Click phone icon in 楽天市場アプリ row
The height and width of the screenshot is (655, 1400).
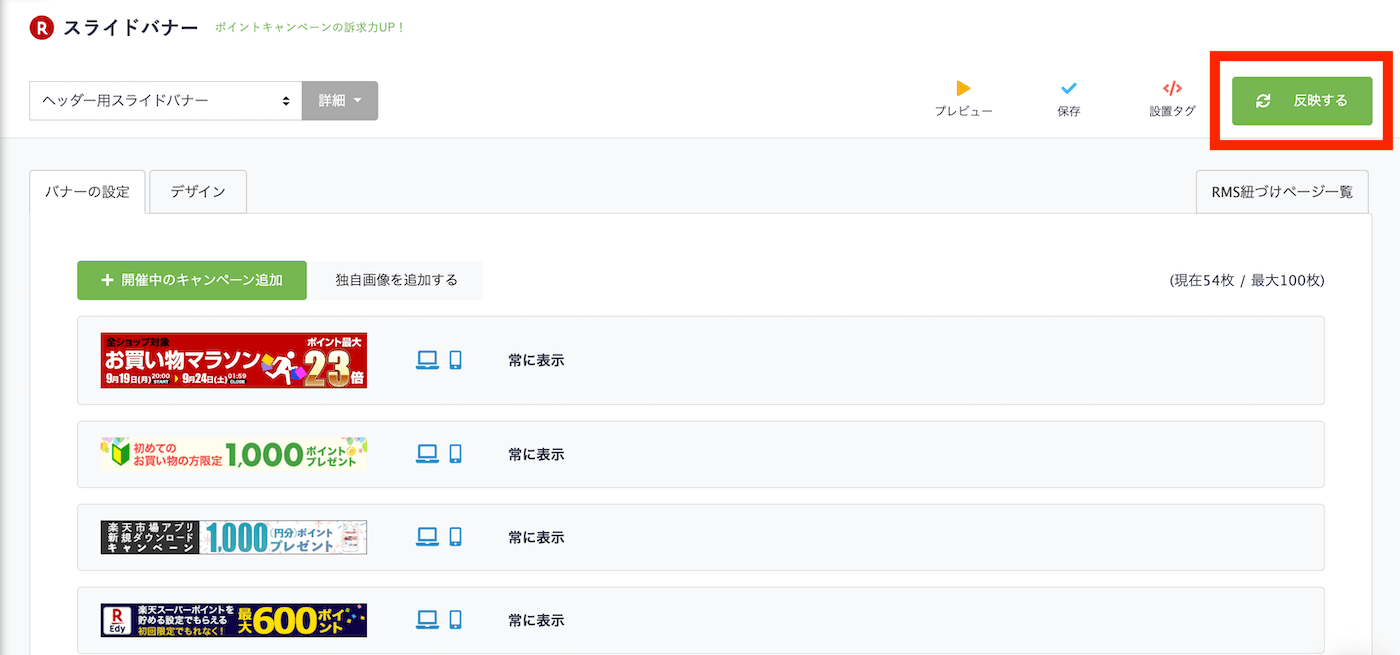(455, 537)
